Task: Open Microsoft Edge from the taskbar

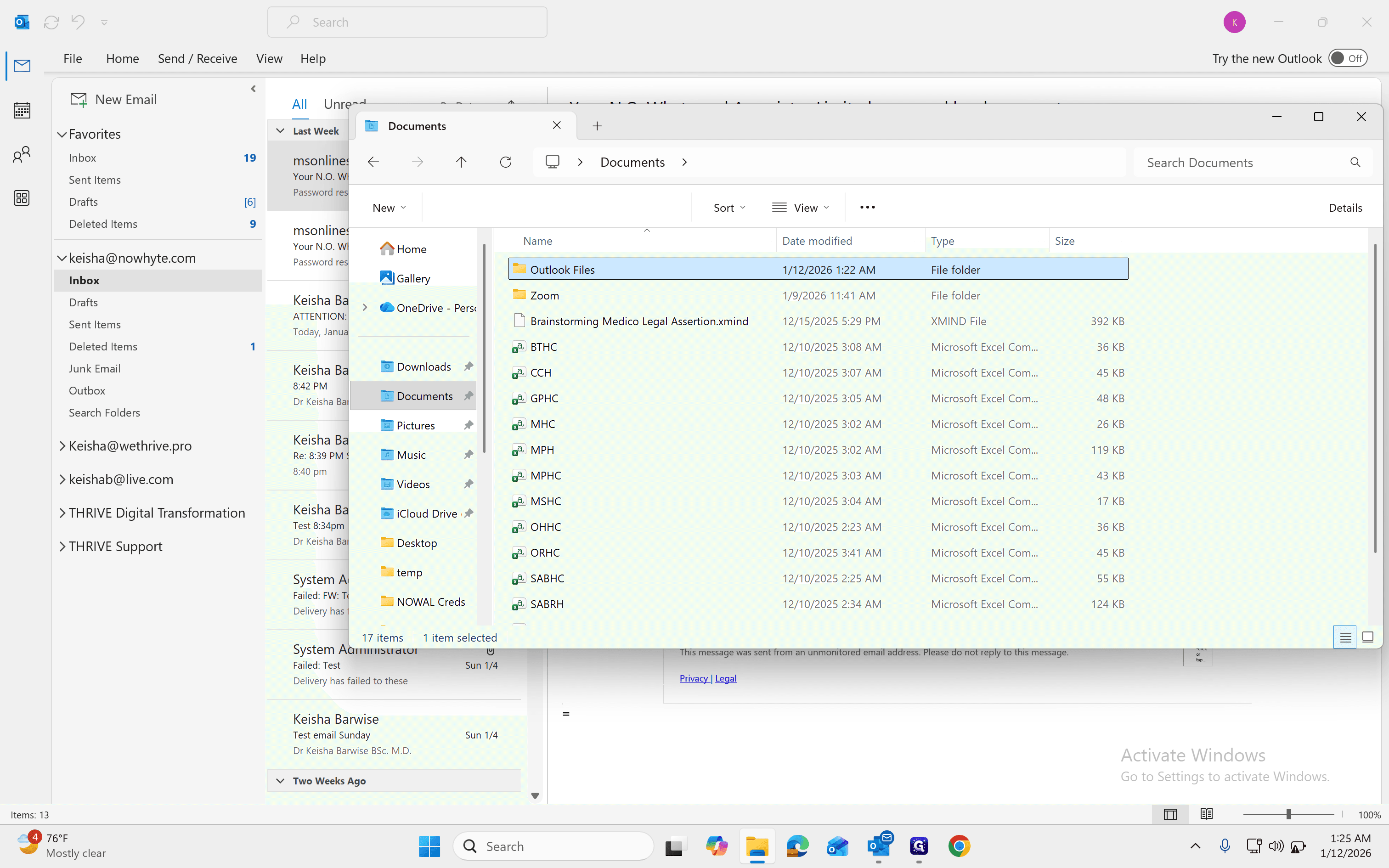Action: click(x=797, y=846)
